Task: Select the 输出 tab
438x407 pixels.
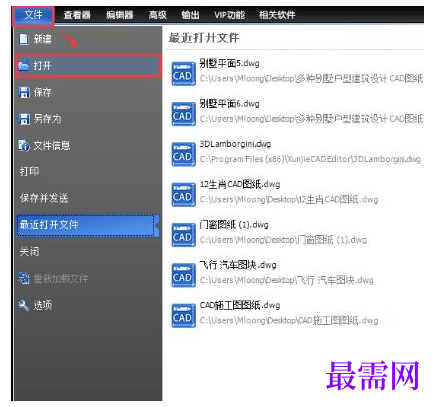Action: point(191,15)
